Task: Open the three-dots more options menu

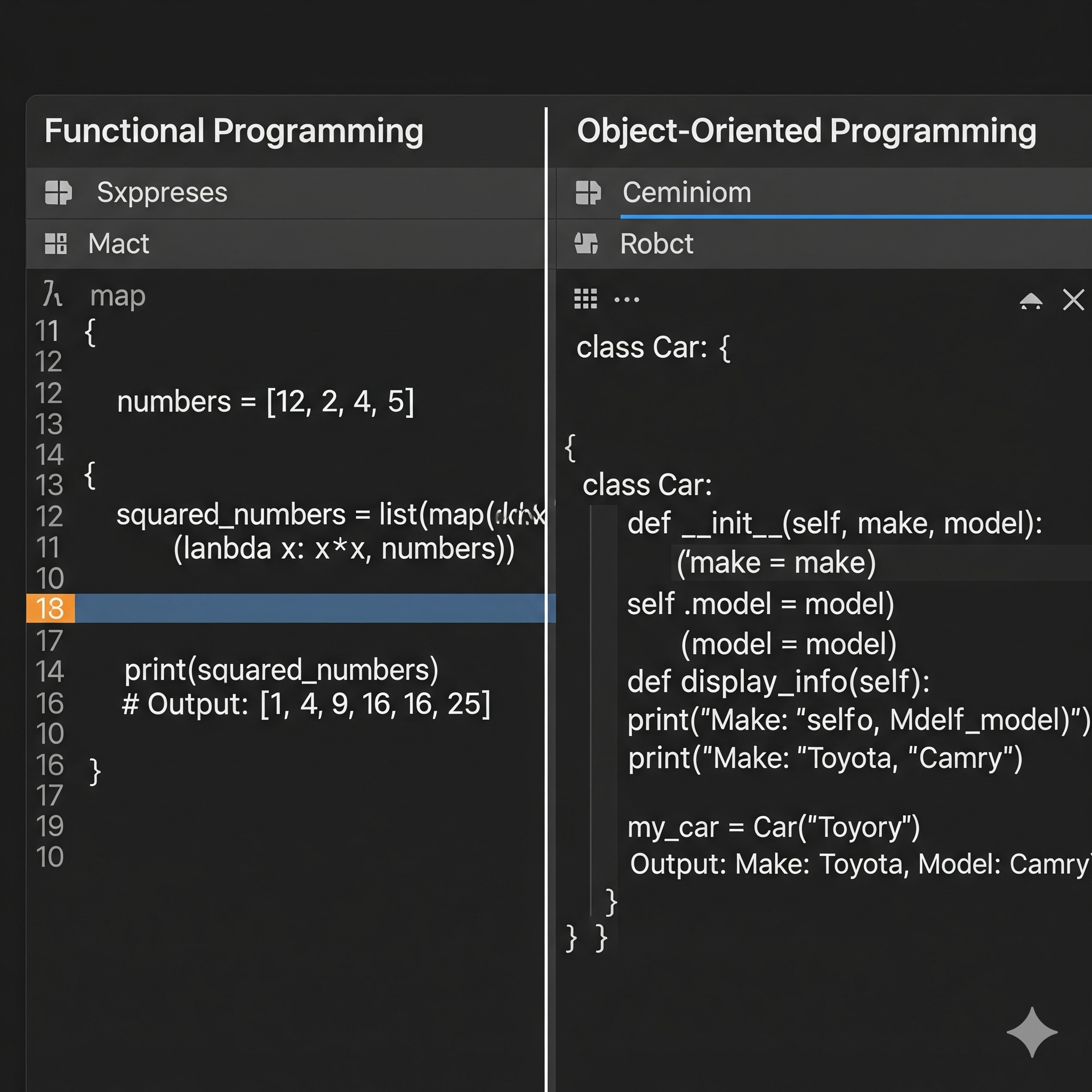Action: click(627, 300)
